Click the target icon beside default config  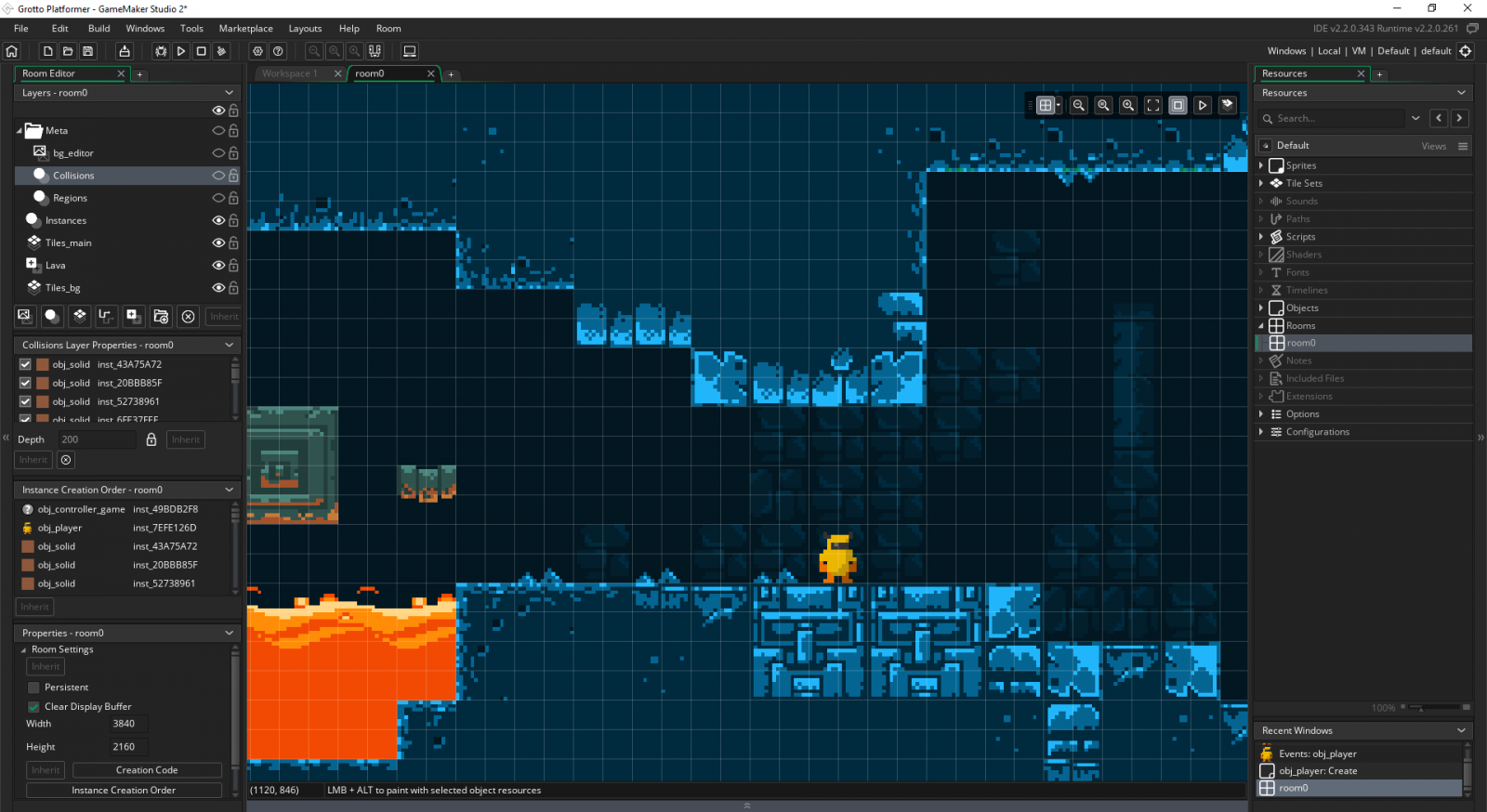tap(1466, 51)
